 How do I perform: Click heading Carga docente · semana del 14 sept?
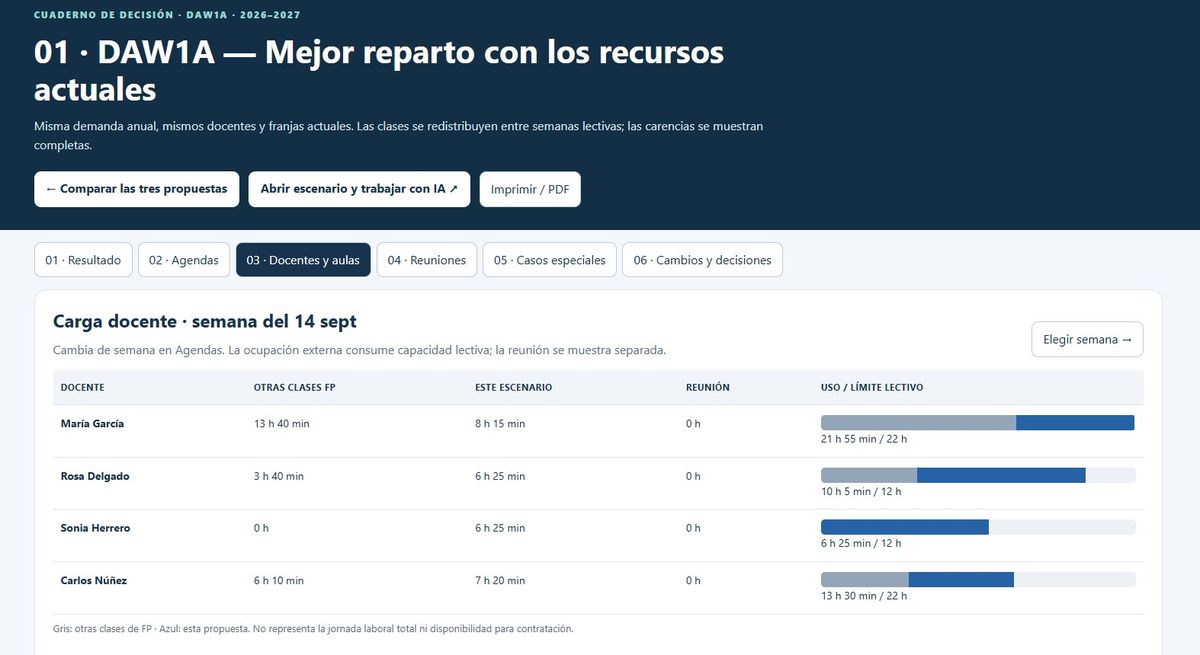204,322
